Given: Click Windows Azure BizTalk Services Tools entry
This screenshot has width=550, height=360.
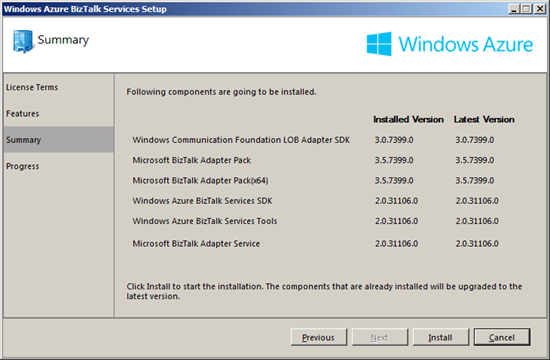Looking at the screenshot, I should [x=204, y=221].
